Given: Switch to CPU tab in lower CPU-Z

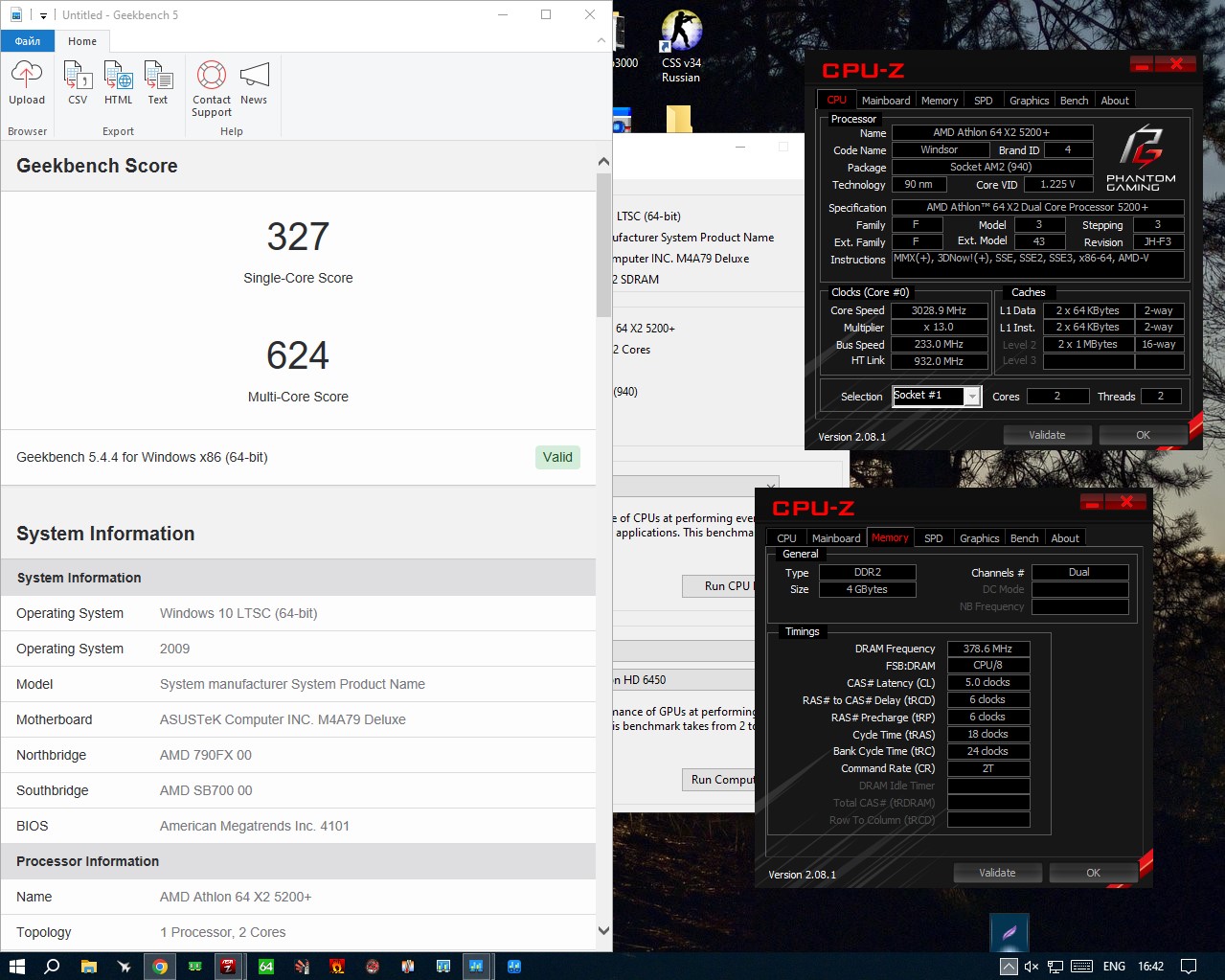Looking at the screenshot, I should pos(786,538).
